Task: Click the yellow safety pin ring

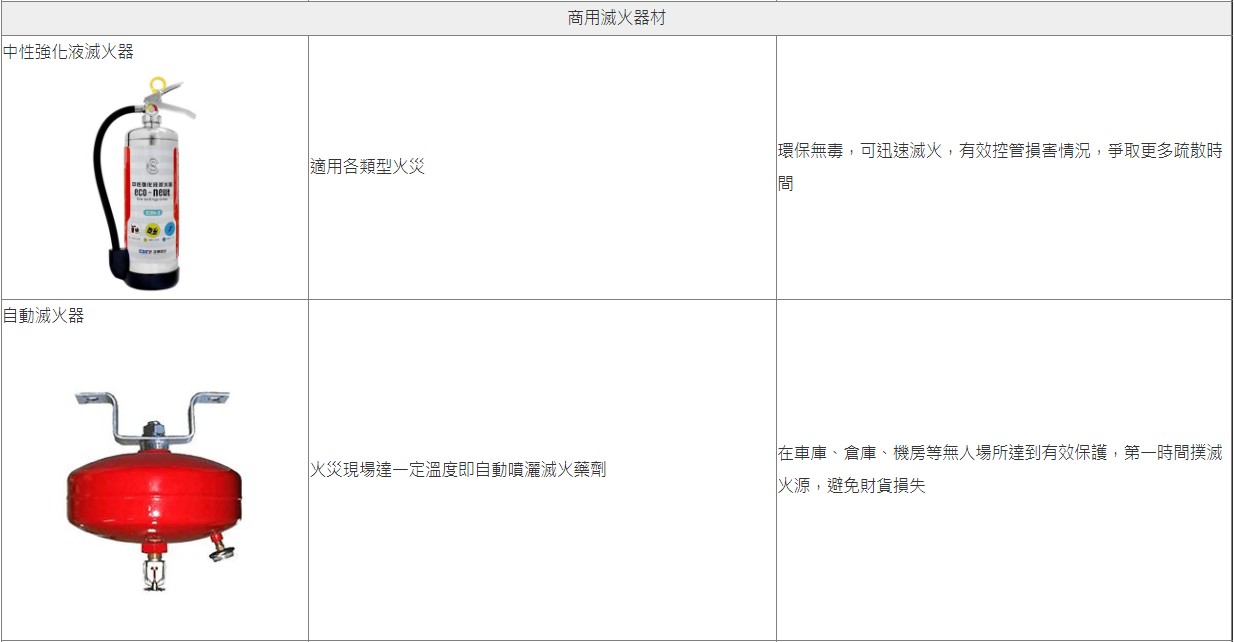Action: [x=157, y=86]
